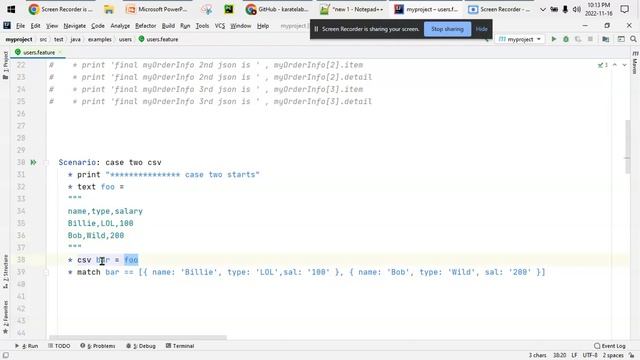The image size is (640, 360).
Task: Open the Build menu
Action: point(168,26)
